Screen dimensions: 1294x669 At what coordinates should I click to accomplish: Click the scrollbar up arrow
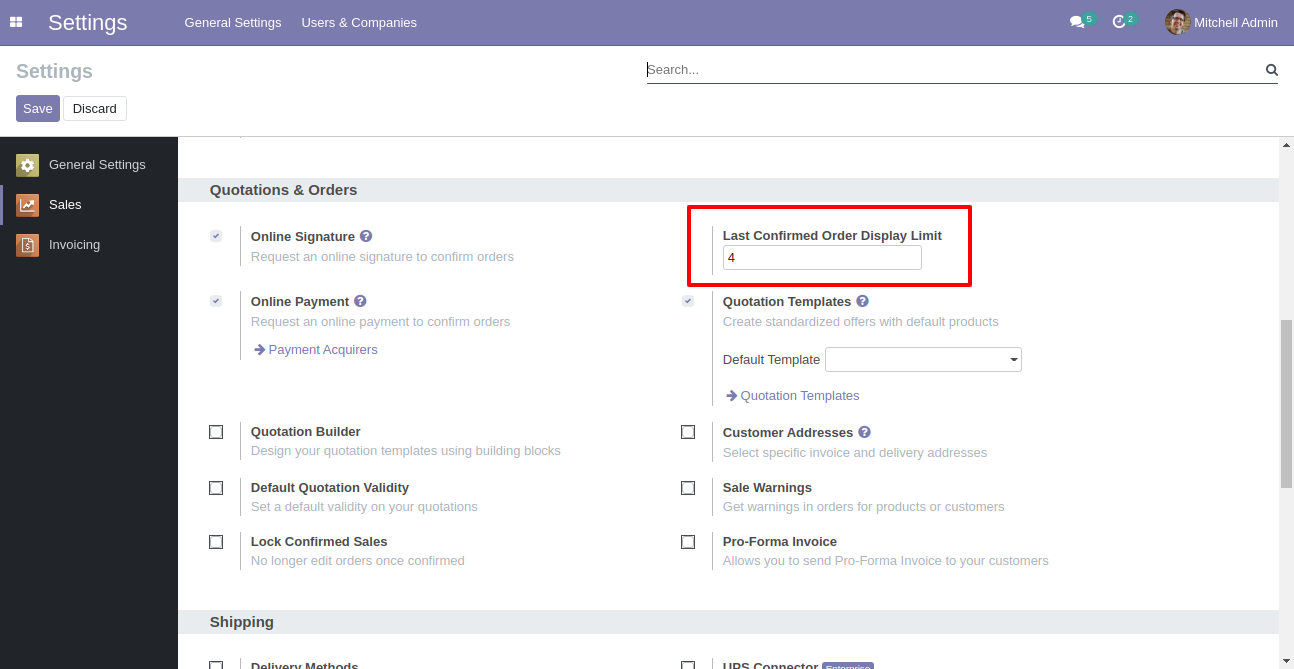coord(1286,145)
